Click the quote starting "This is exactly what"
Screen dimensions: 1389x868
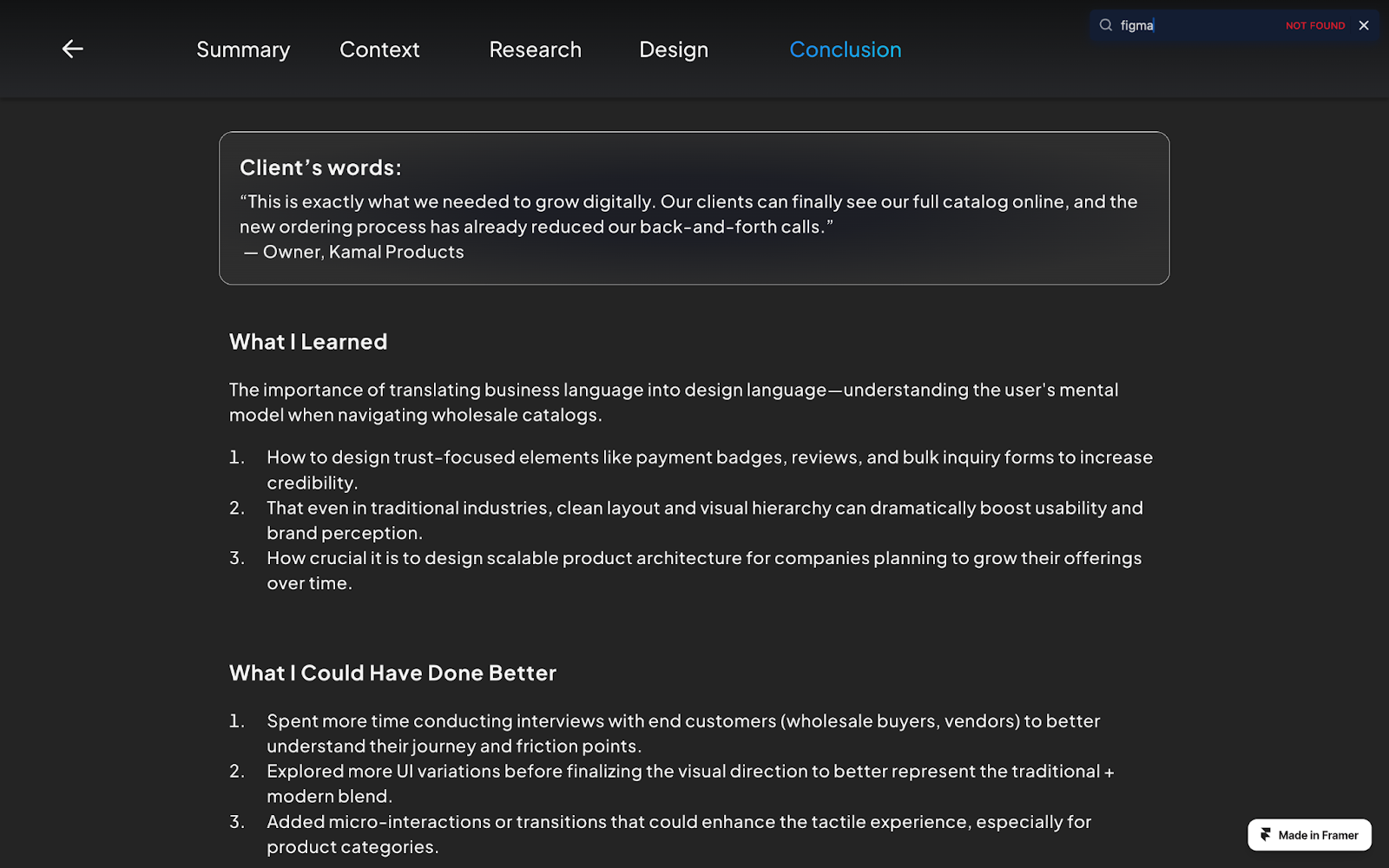(x=688, y=214)
